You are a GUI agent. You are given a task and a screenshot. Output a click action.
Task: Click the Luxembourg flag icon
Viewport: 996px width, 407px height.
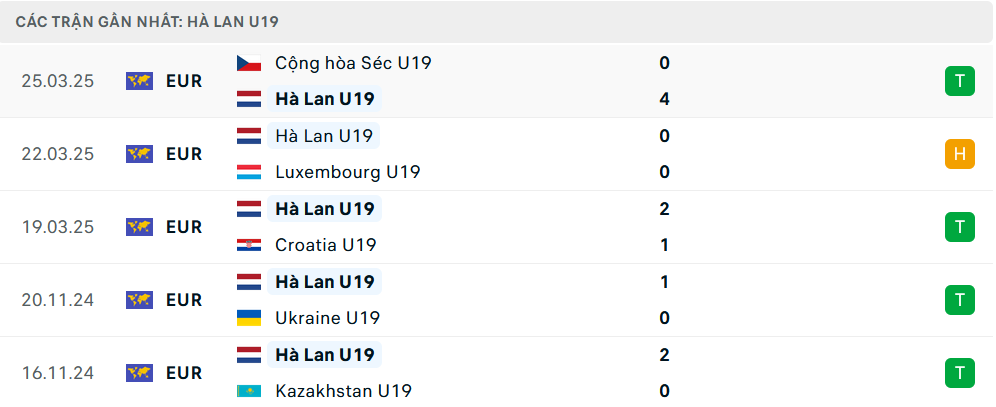click(x=249, y=172)
